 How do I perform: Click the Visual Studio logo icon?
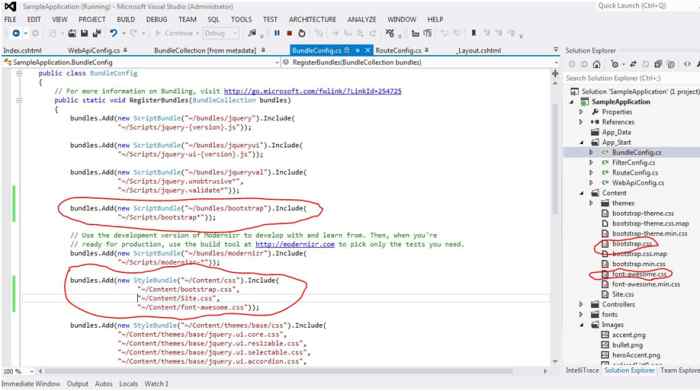pos(10,6)
